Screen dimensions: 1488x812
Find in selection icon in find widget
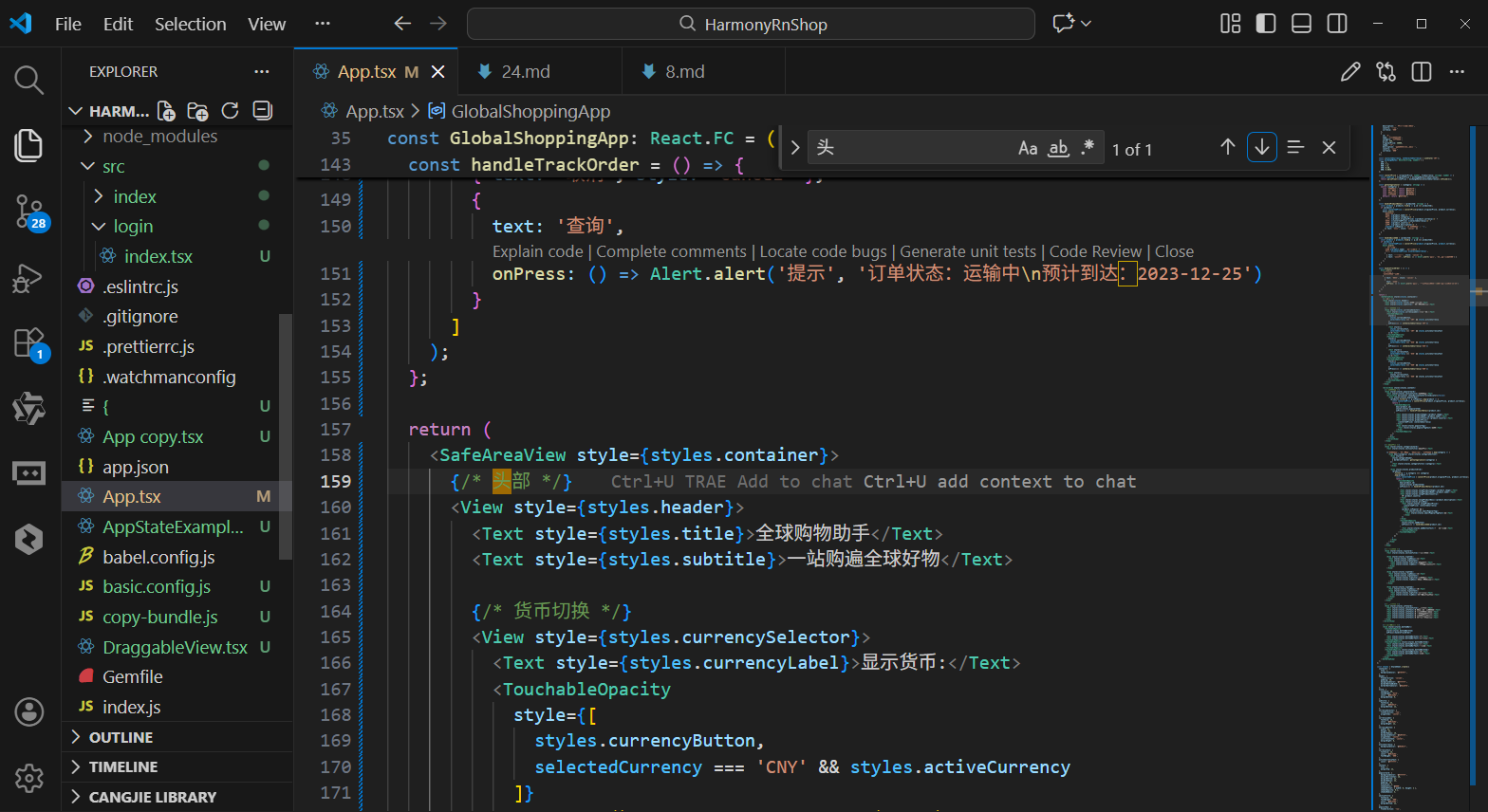point(1295,147)
